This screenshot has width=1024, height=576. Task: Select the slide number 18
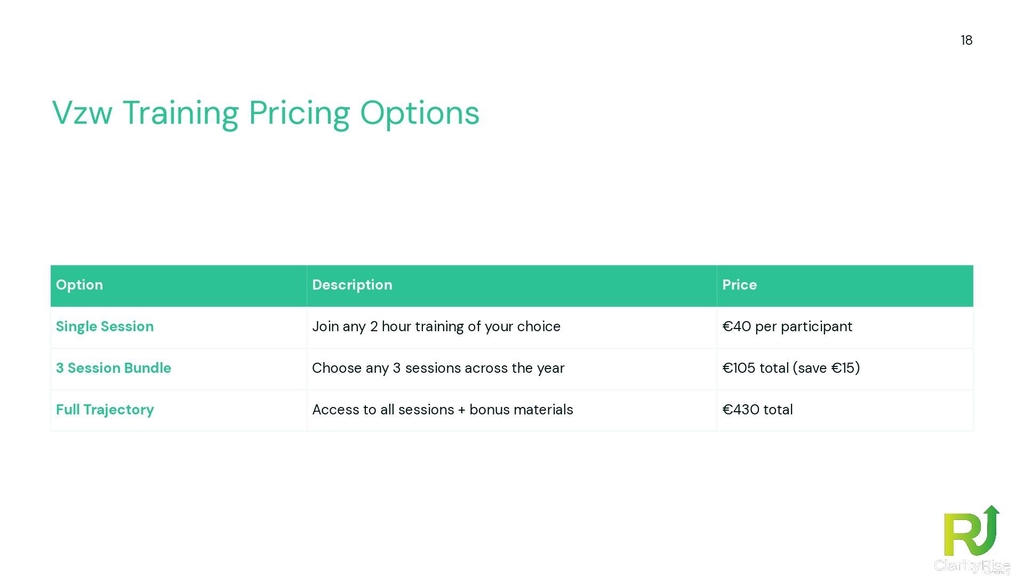tap(966, 40)
